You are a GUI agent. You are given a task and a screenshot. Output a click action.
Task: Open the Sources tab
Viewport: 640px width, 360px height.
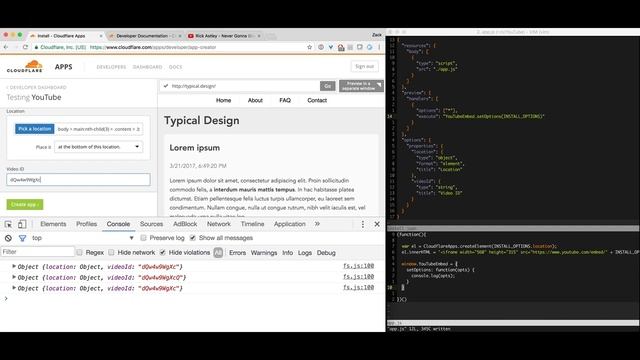tap(151, 224)
